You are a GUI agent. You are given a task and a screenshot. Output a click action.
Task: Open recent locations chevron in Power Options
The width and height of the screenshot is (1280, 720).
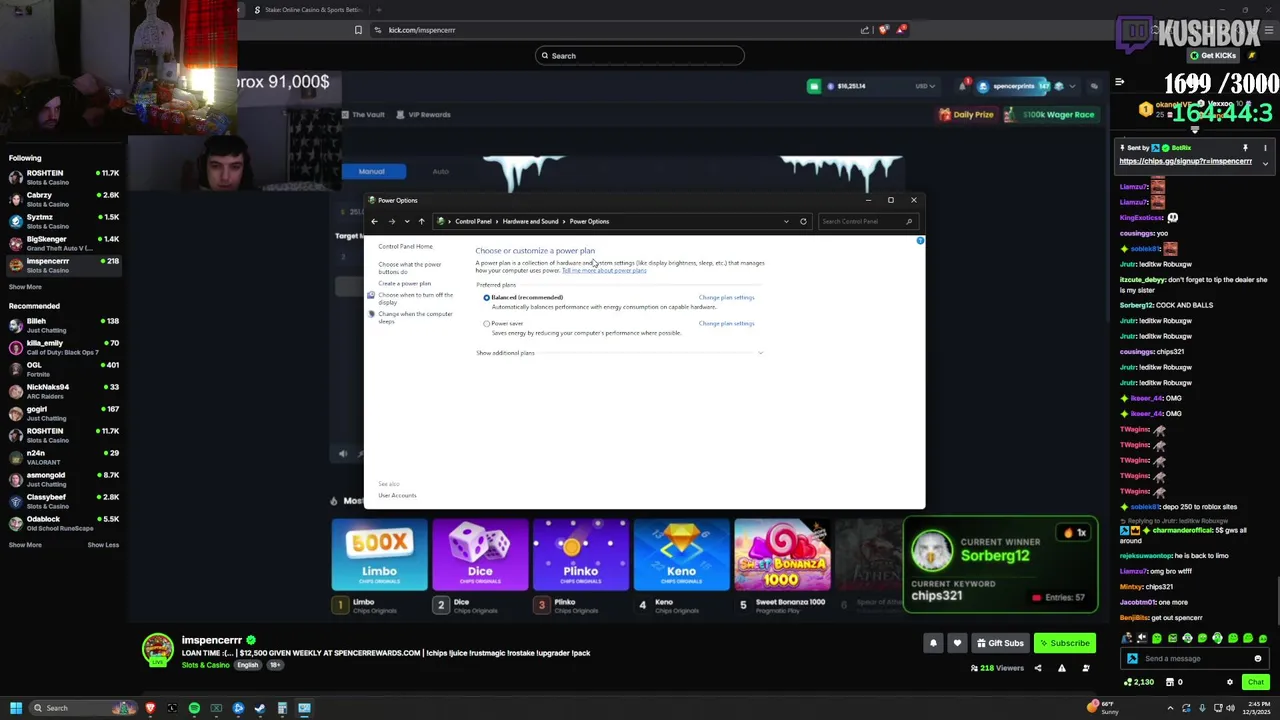406,221
